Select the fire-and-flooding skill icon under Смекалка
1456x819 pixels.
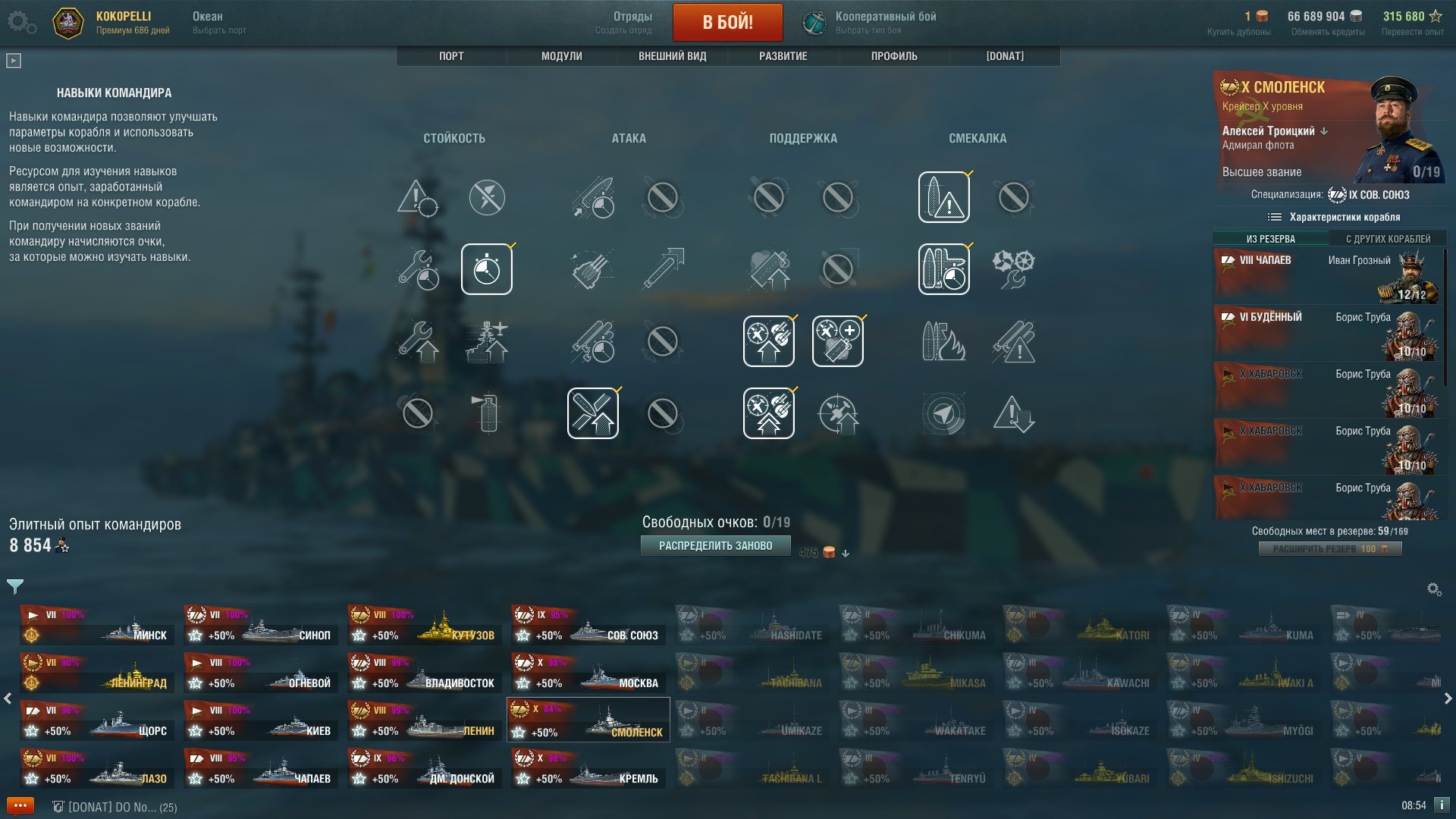click(x=943, y=341)
